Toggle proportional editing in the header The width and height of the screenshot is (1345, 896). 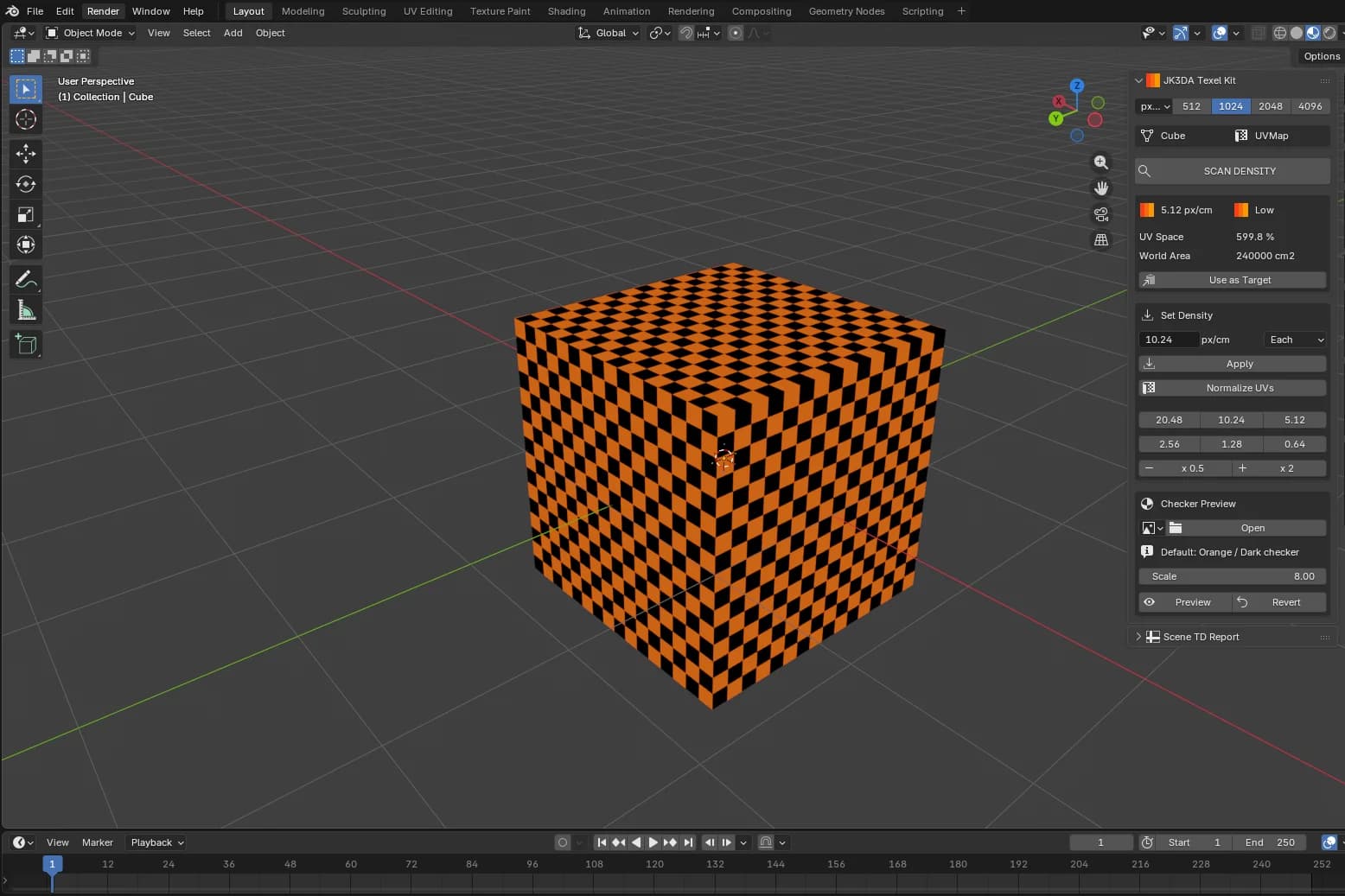[736, 33]
